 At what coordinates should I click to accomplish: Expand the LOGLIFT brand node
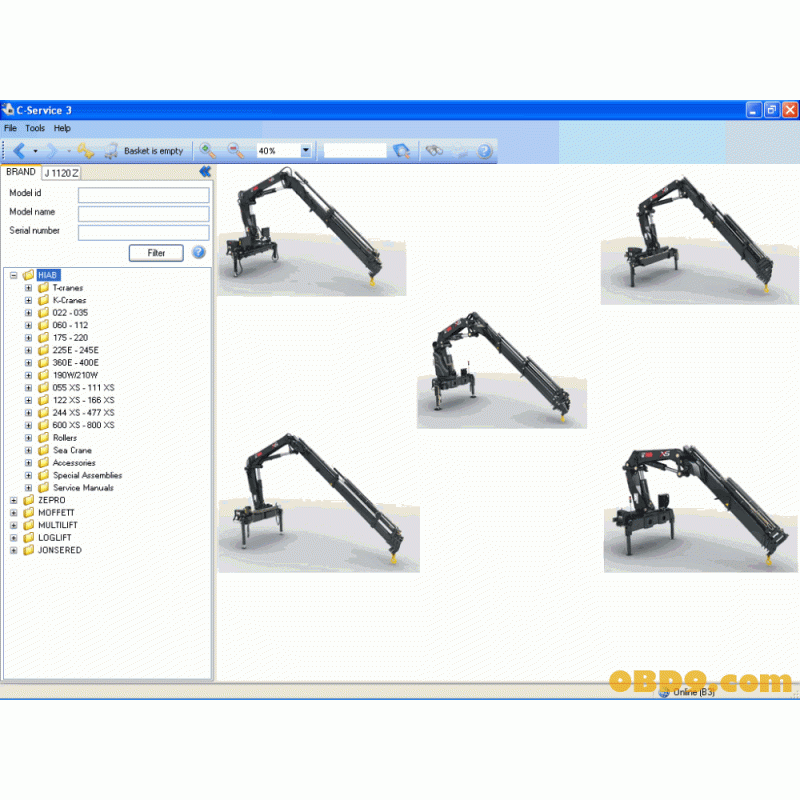(14, 538)
